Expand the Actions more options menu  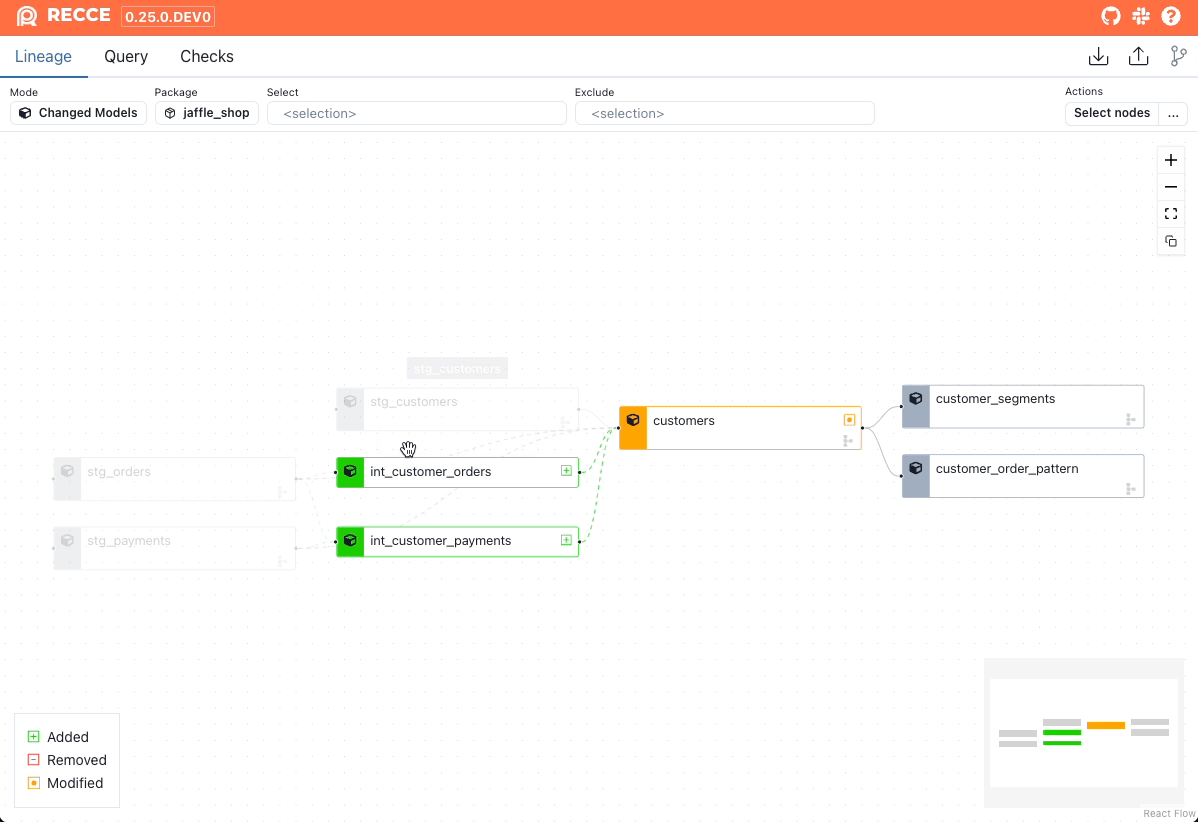pos(1173,113)
